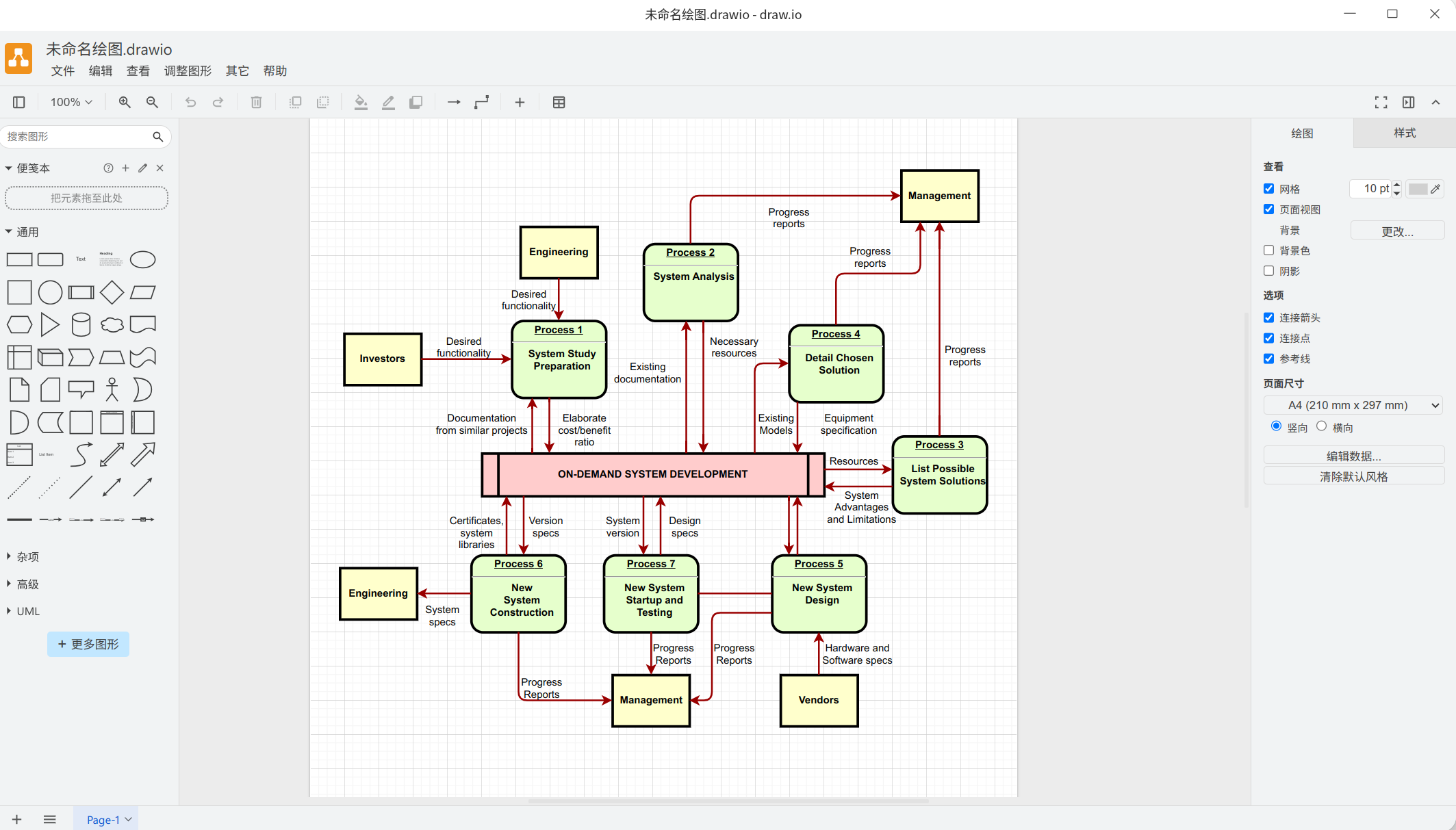Open the A4 page size dropdown
This screenshot has height=830, width=1456.
tap(1353, 405)
